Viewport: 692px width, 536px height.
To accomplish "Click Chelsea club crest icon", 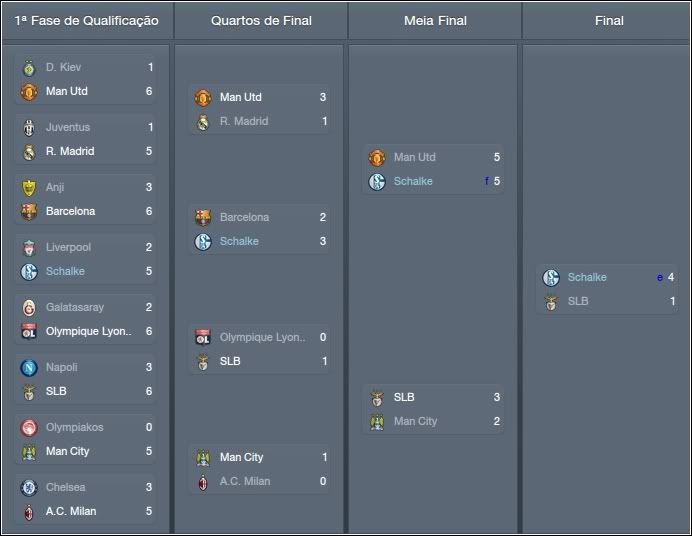I will pos(29,487).
